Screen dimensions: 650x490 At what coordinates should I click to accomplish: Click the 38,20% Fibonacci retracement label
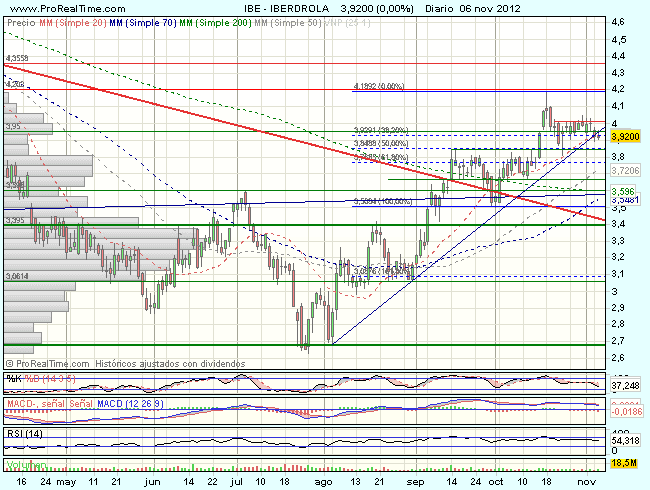point(381,130)
